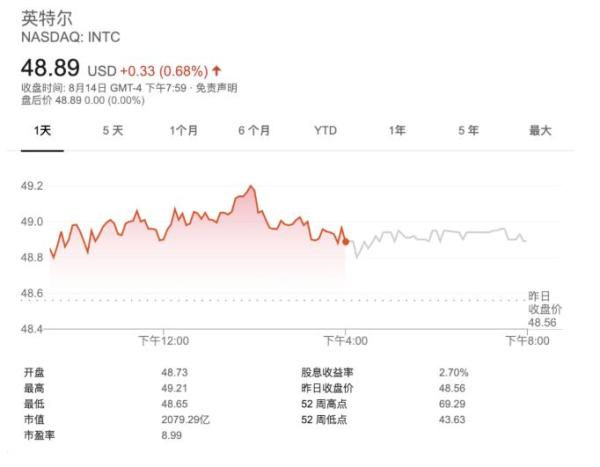View the 5年 price history tab
Screen dimensions: 600x467
468,130
